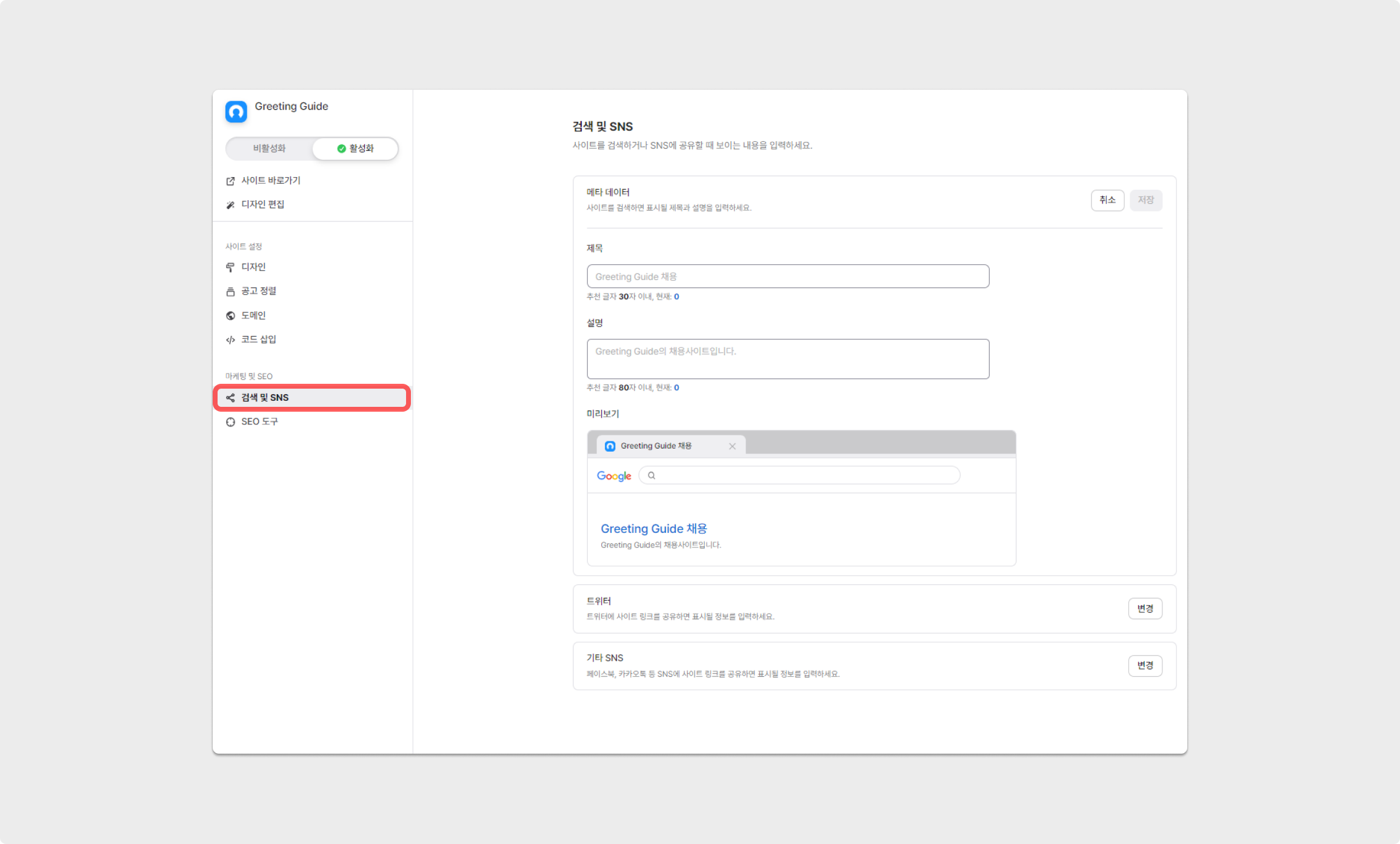Expand 트위터 section with 변경 button
The image size is (1400, 844).
click(x=1145, y=608)
